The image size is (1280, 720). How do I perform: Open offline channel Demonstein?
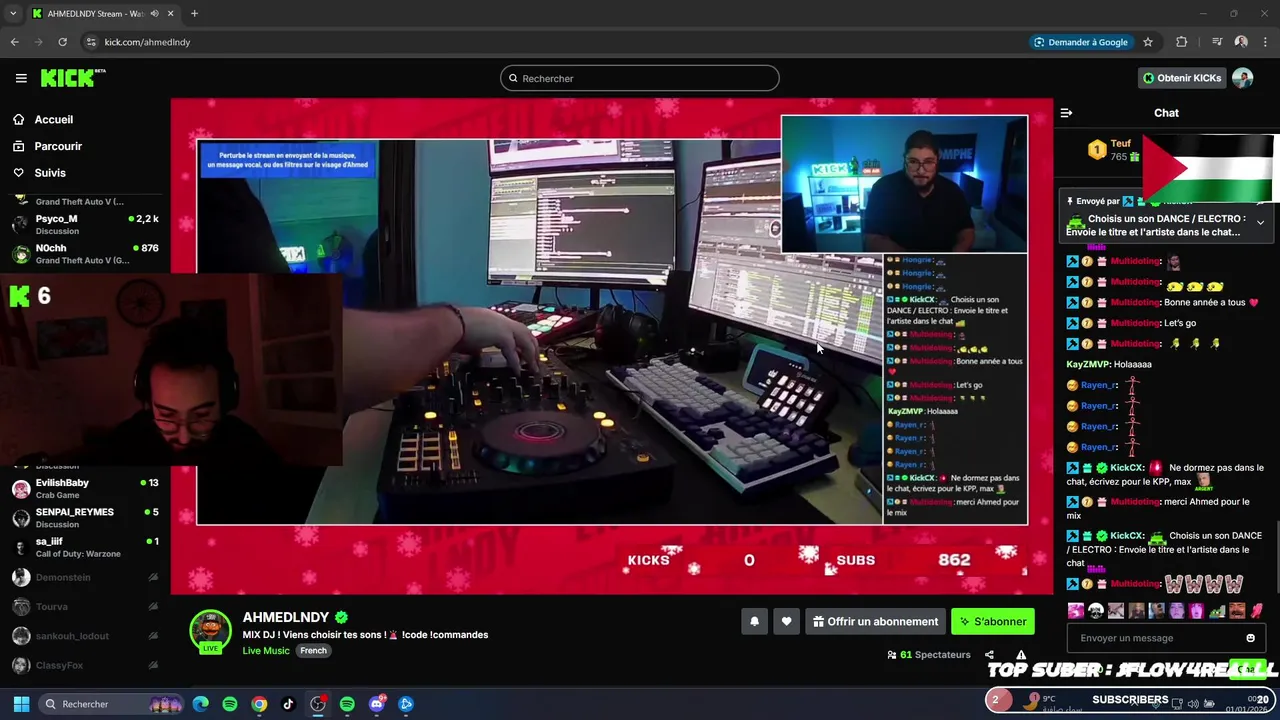click(x=85, y=577)
